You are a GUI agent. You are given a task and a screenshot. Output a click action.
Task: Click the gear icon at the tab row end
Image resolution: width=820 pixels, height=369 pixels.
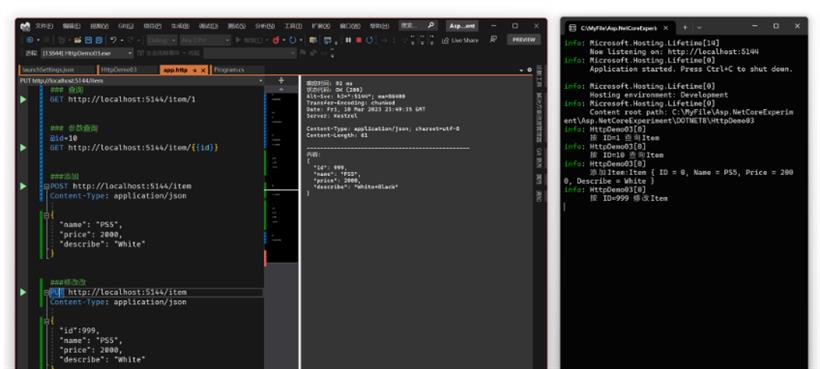pos(529,70)
